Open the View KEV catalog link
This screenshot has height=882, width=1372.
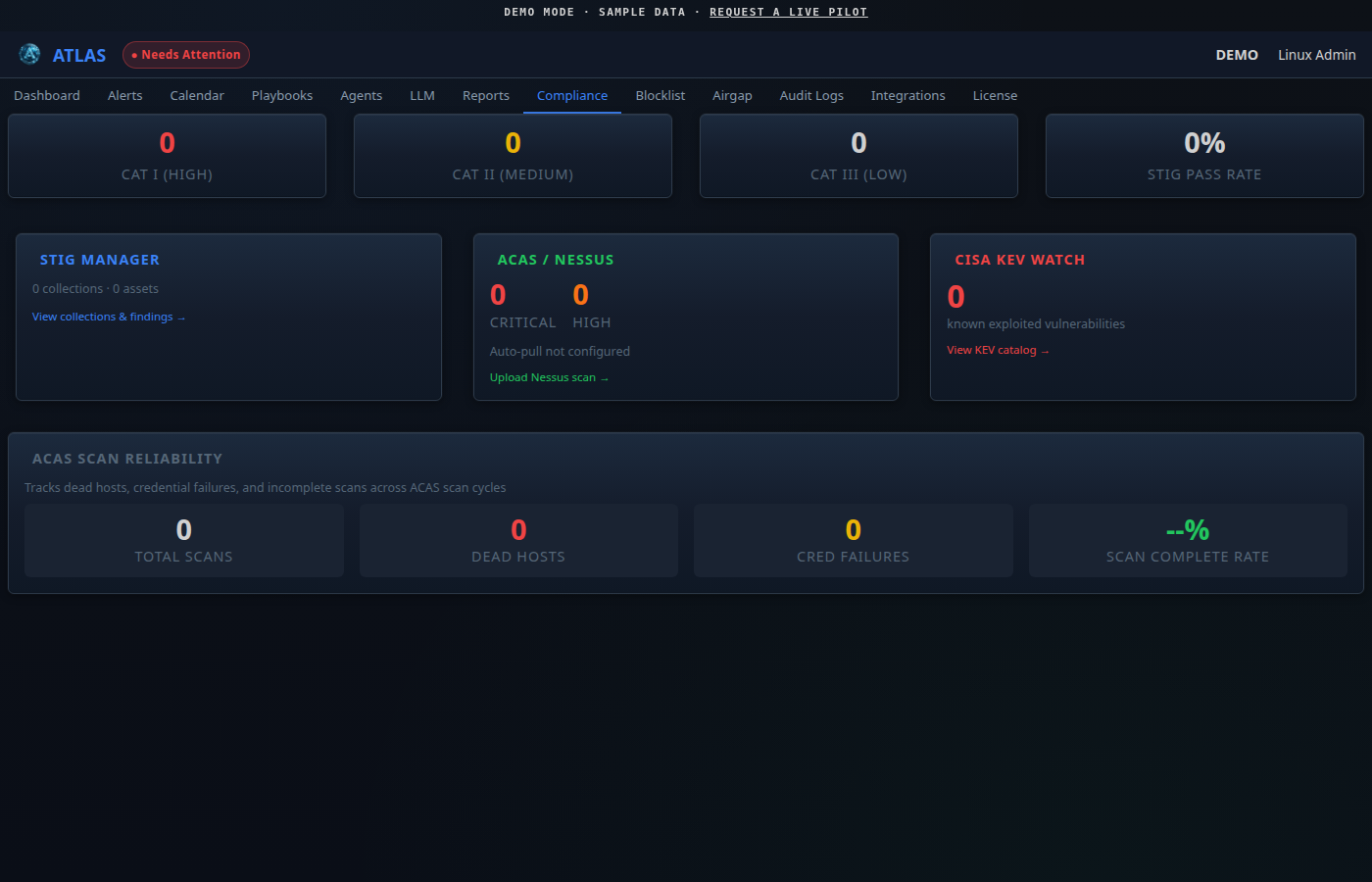[998, 350]
